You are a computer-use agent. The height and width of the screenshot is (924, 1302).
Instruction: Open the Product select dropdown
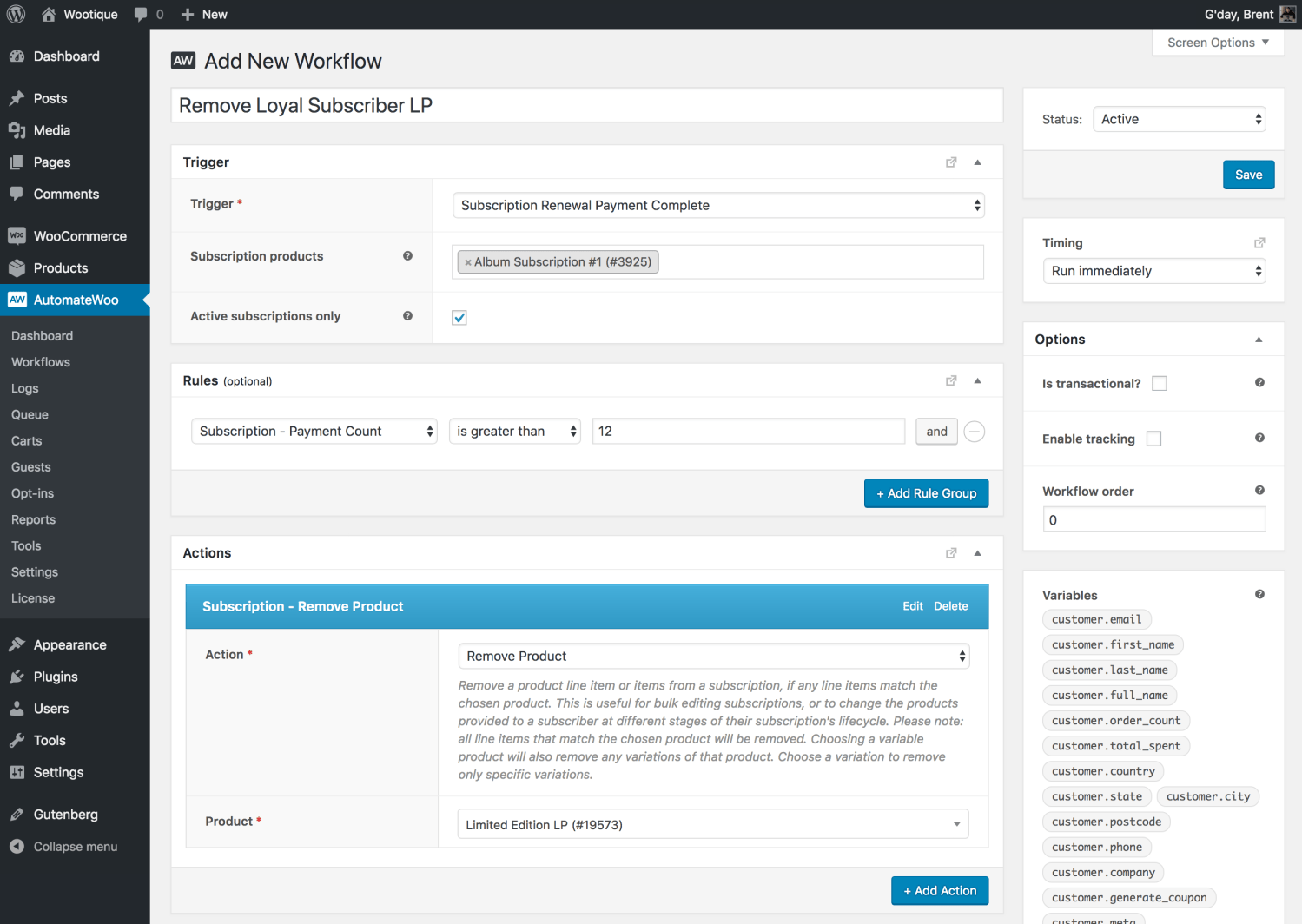[x=713, y=825]
